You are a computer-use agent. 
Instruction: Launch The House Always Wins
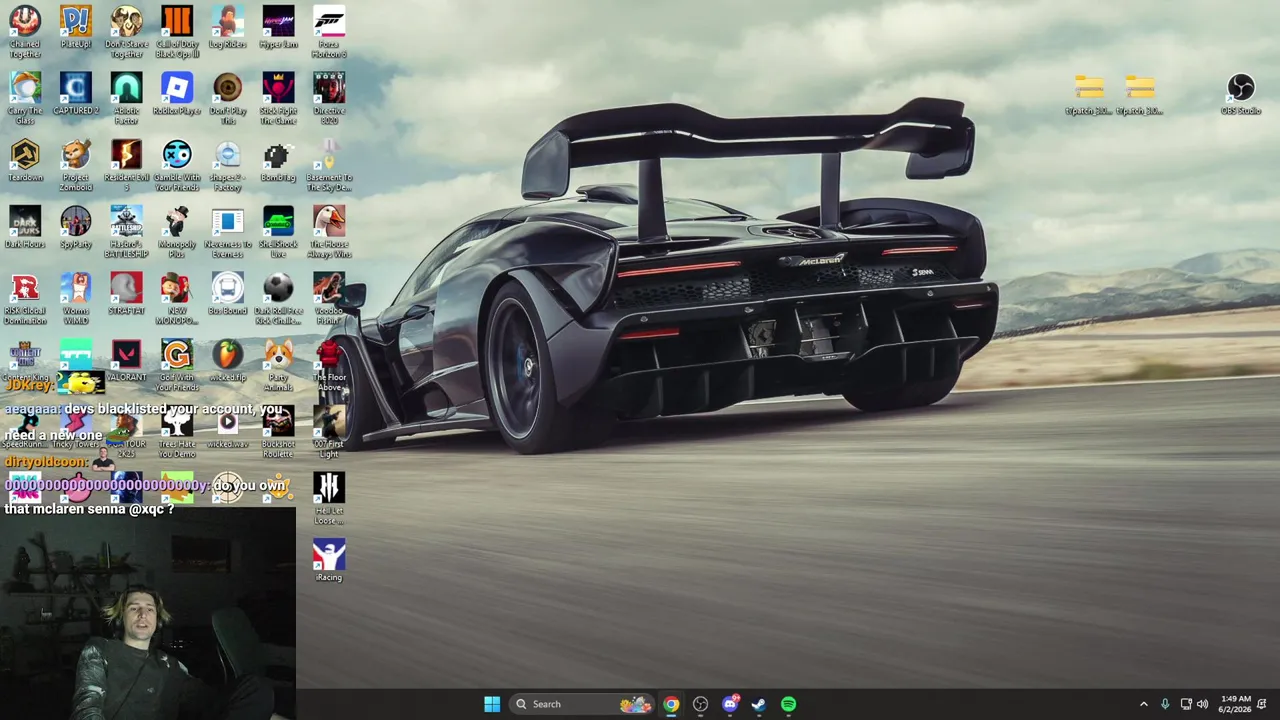point(329,232)
